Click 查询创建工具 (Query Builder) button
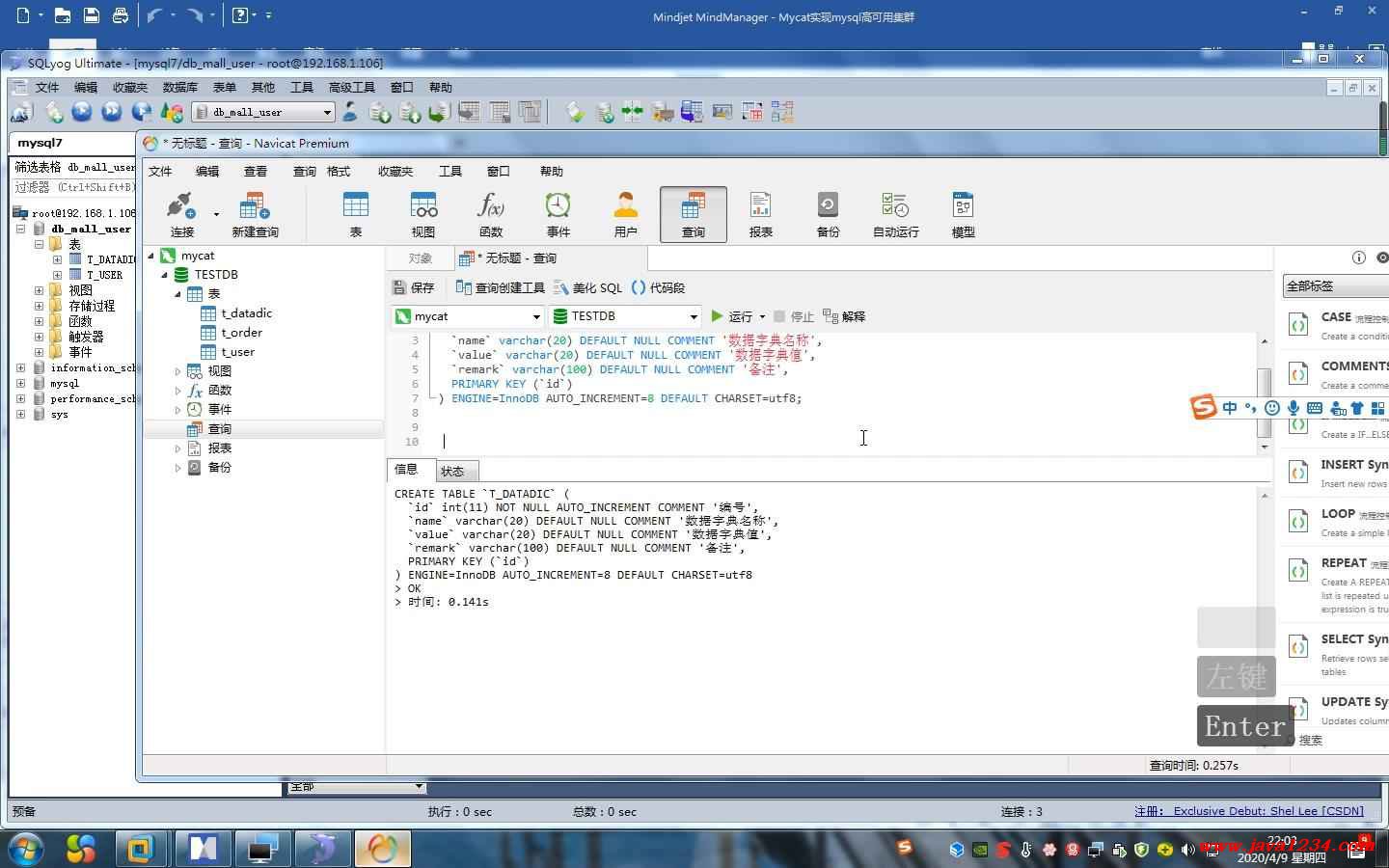This screenshot has width=1389, height=868. (500, 287)
